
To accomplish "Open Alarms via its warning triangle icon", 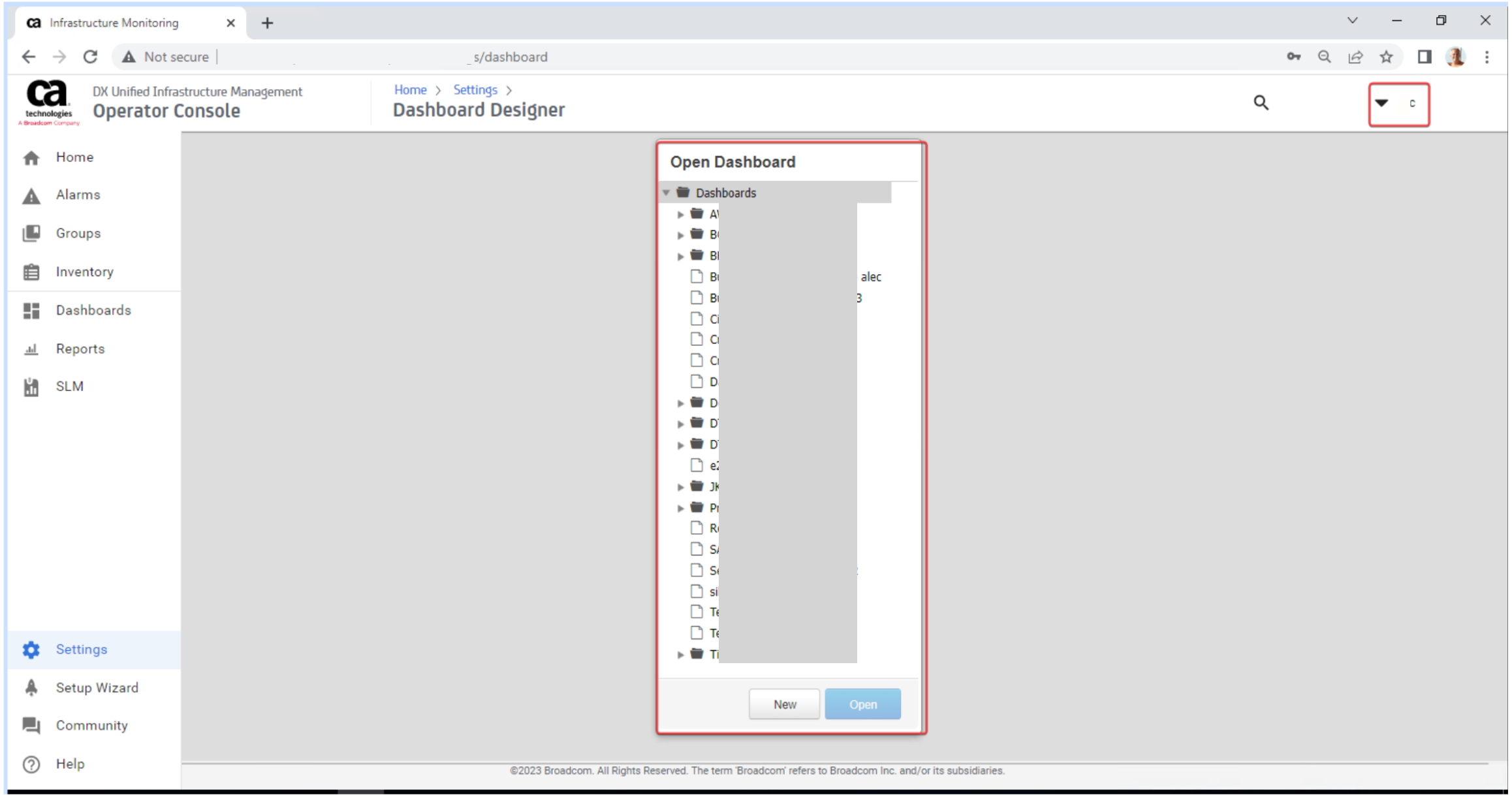I will click(x=31, y=196).
